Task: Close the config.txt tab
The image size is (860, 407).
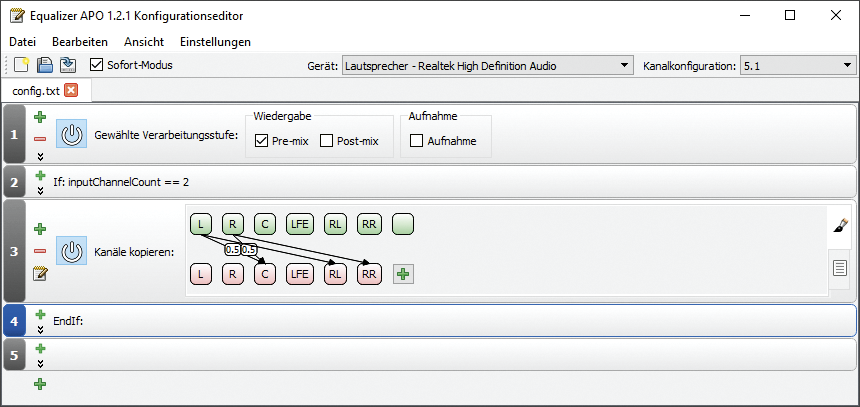Action: click(70, 90)
